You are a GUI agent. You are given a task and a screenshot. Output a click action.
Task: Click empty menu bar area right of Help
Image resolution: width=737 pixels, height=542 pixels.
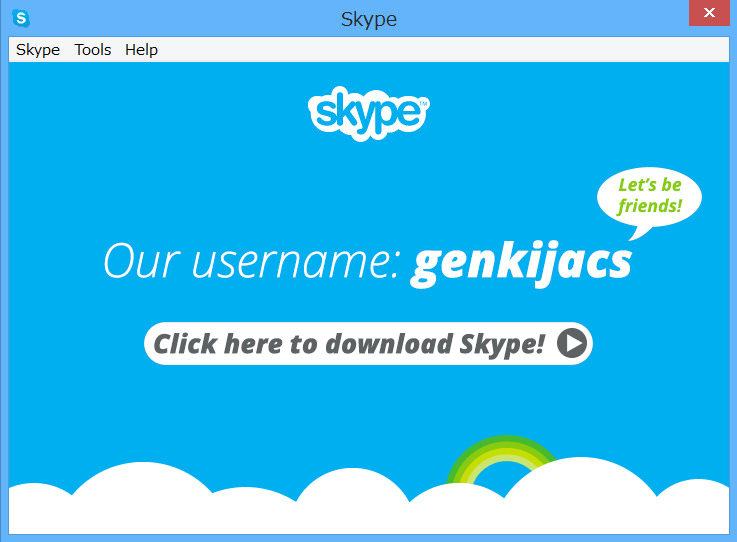click(x=444, y=50)
